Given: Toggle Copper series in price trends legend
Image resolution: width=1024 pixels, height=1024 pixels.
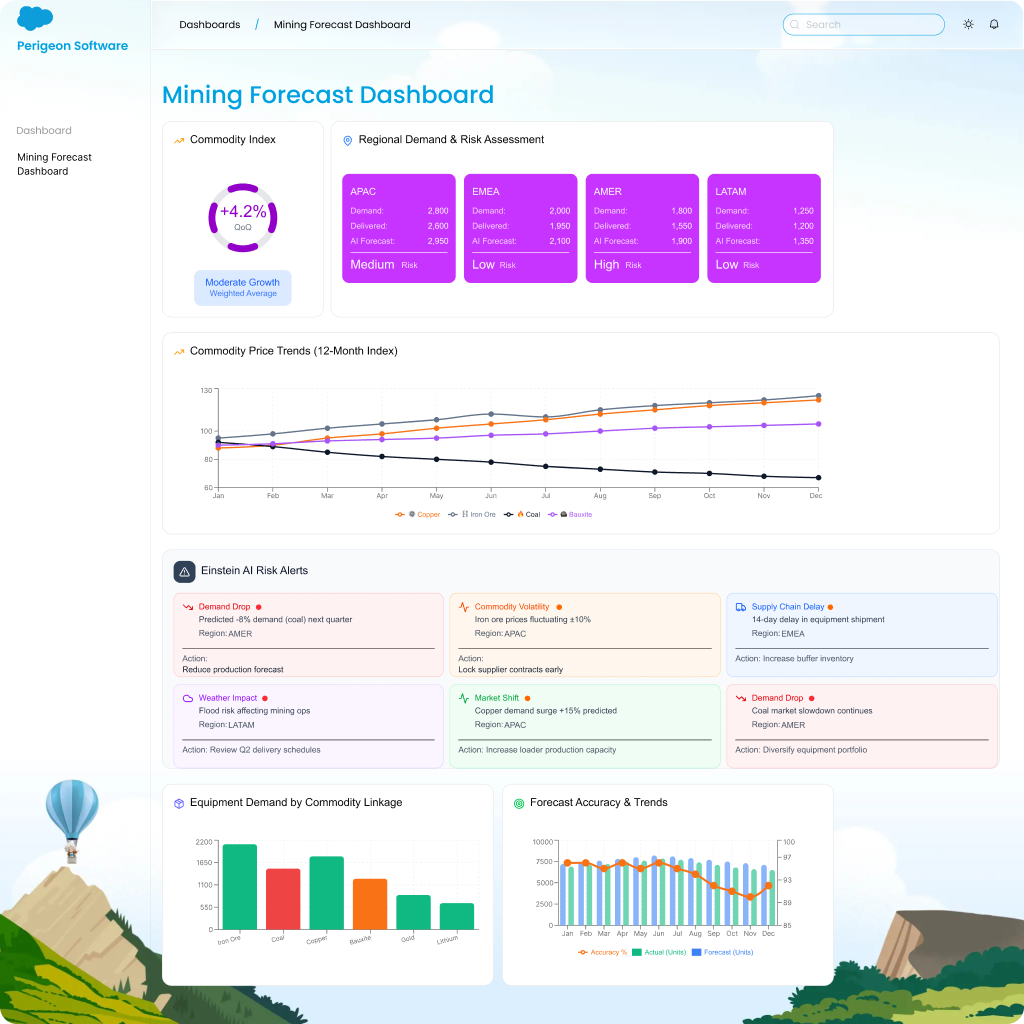Looking at the screenshot, I should tap(418, 514).
